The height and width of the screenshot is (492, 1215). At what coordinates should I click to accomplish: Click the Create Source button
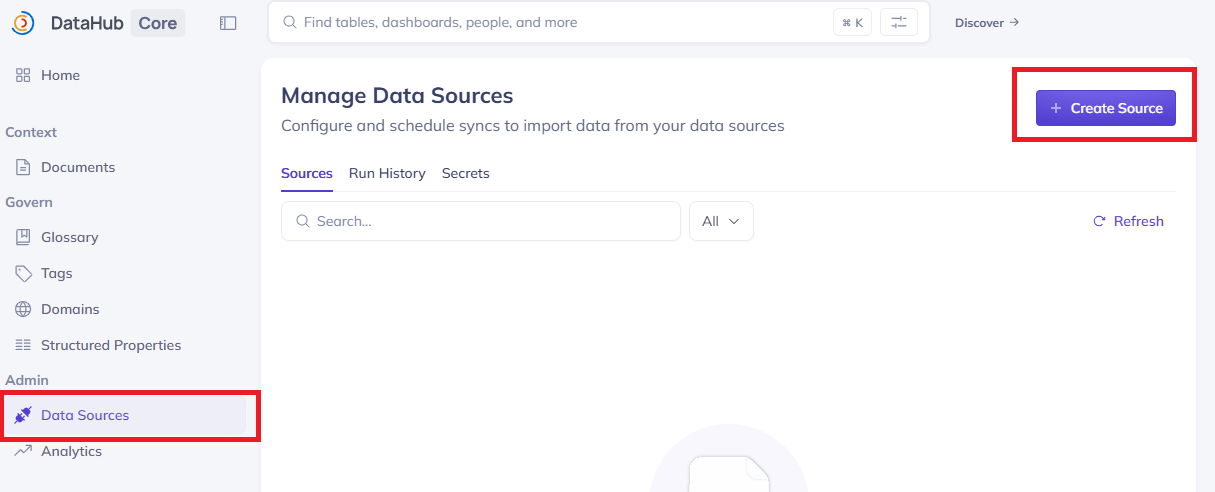pyautogui.click(x=1106, y=108)
